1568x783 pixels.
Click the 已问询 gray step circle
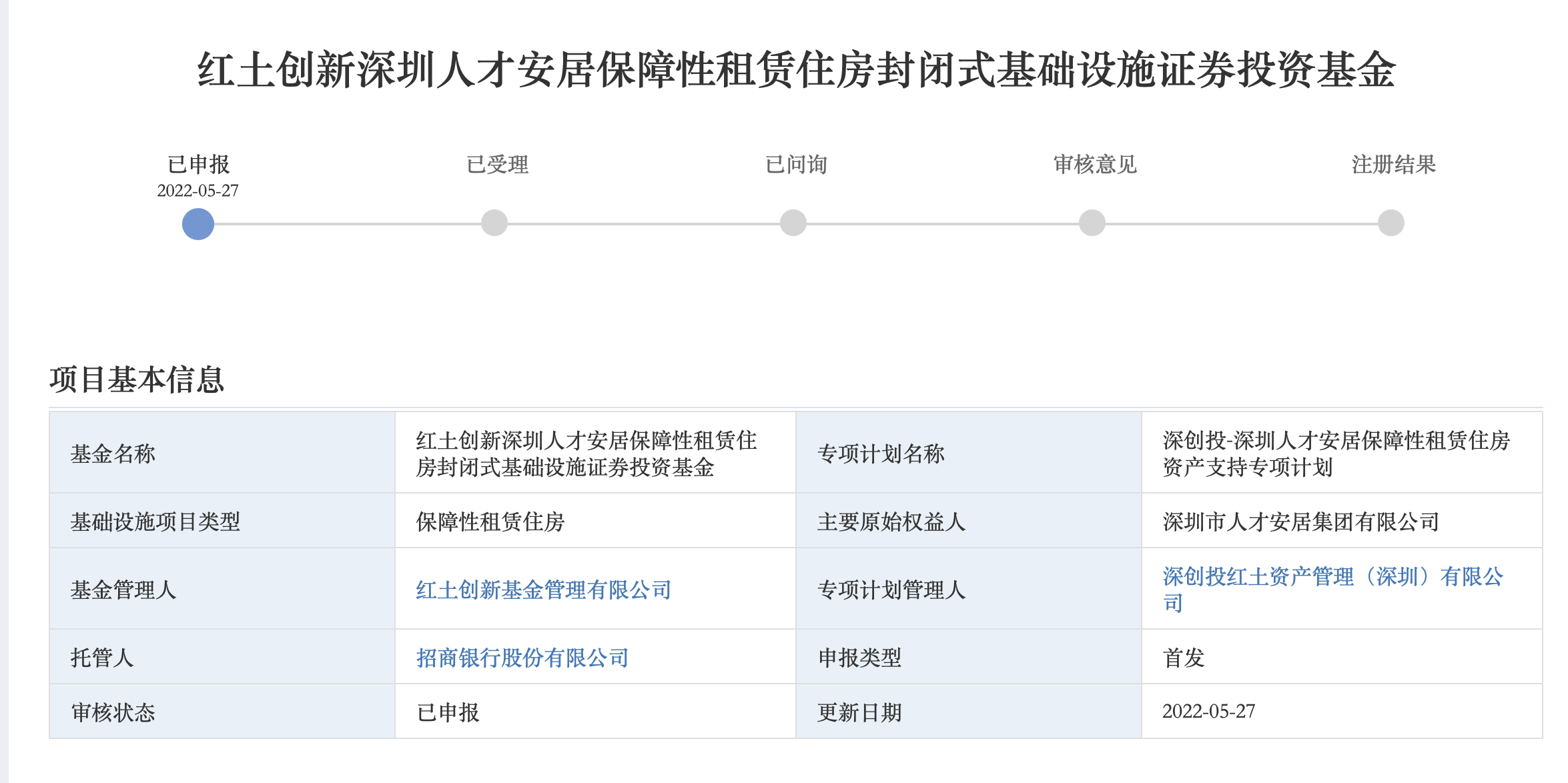pos(793,223)
